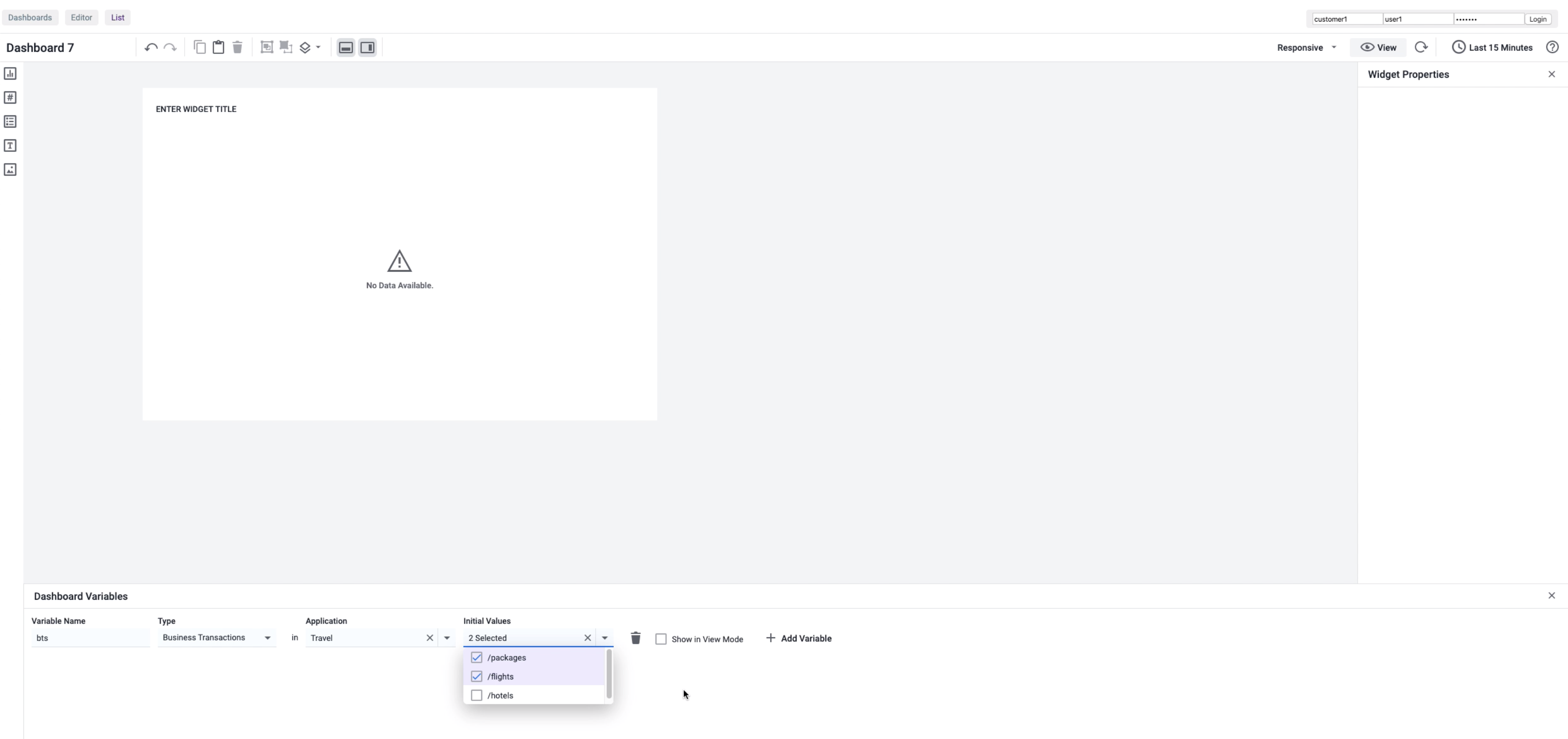Collapse the Initial Values dropdown arrow
The image size is (1568, 739).
(x=605, y=638)
